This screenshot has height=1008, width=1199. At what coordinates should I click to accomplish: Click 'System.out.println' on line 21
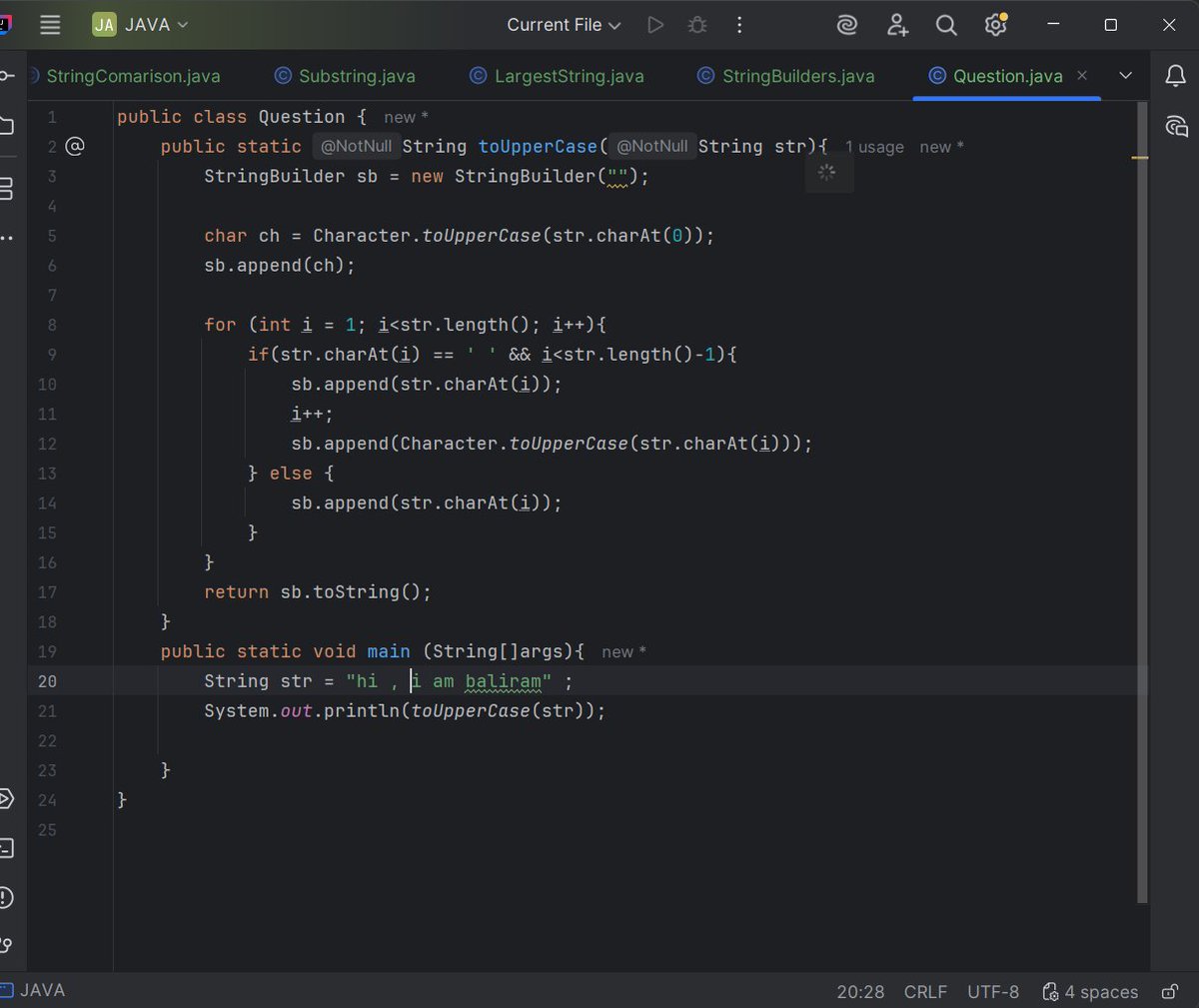click(x=302, y=711)
